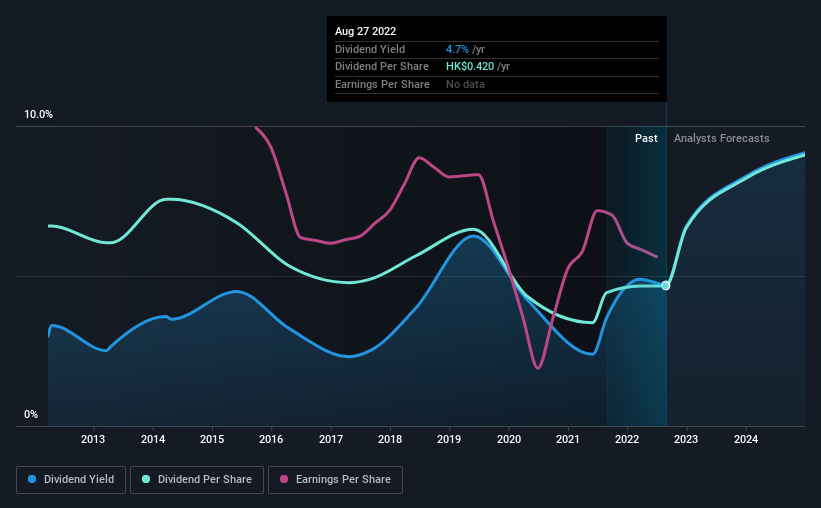Click the 2016 x-axis label
Viewport: 821px width, 508px height.
271,439
